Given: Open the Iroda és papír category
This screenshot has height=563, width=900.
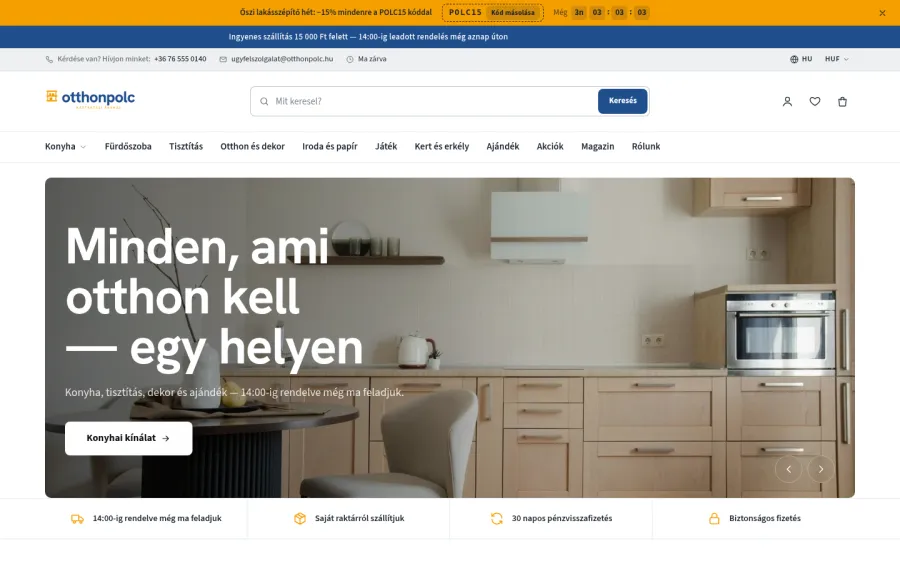Looking at the screenshot, I should (330, 146).
